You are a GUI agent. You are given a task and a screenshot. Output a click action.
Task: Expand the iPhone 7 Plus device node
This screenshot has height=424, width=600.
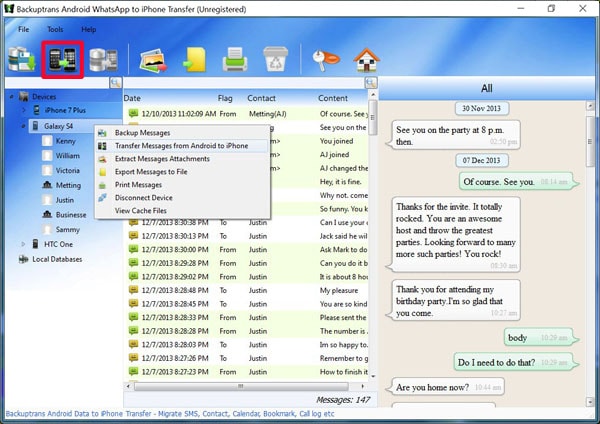pos(24,112)
